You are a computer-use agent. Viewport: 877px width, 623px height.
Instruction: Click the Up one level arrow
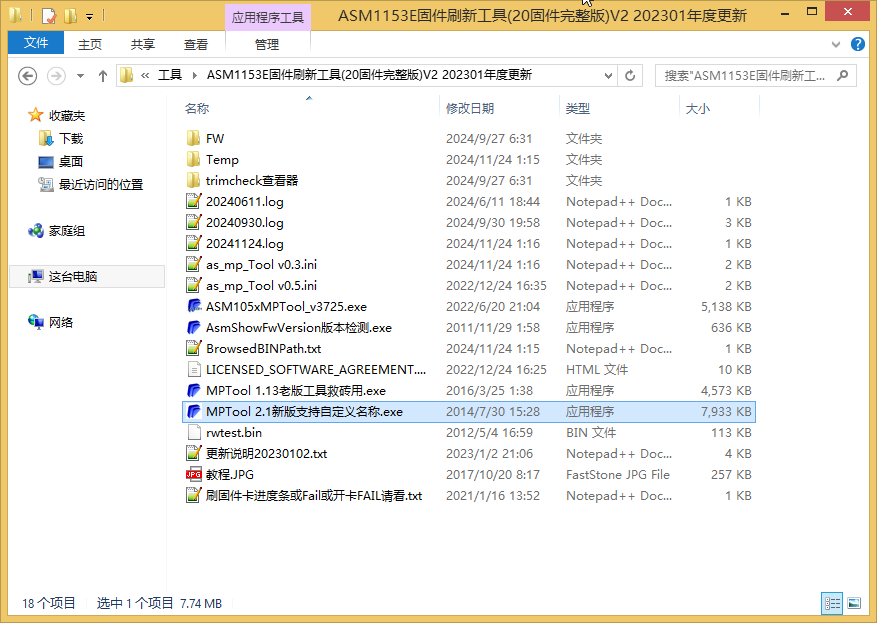click(102, 76)
